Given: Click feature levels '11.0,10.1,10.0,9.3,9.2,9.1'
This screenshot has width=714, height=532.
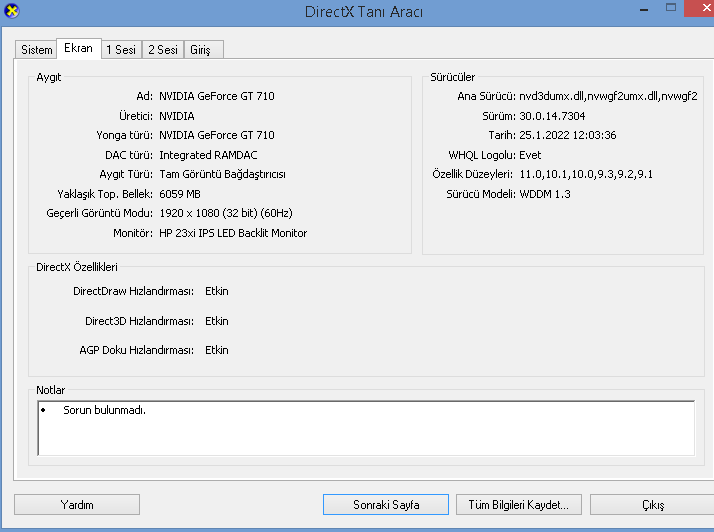Looking at the screenshot, I should tap(586, 174).
